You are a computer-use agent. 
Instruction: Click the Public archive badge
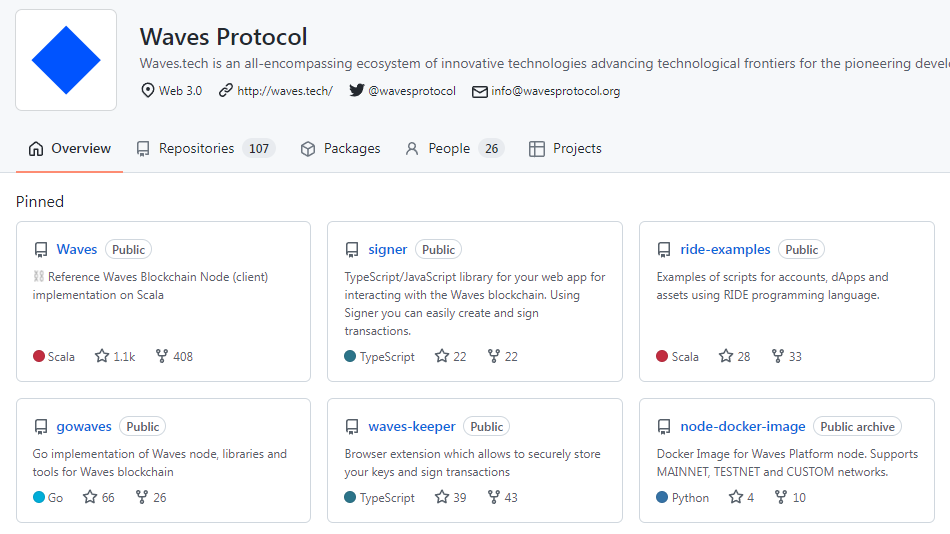[857, 426]
